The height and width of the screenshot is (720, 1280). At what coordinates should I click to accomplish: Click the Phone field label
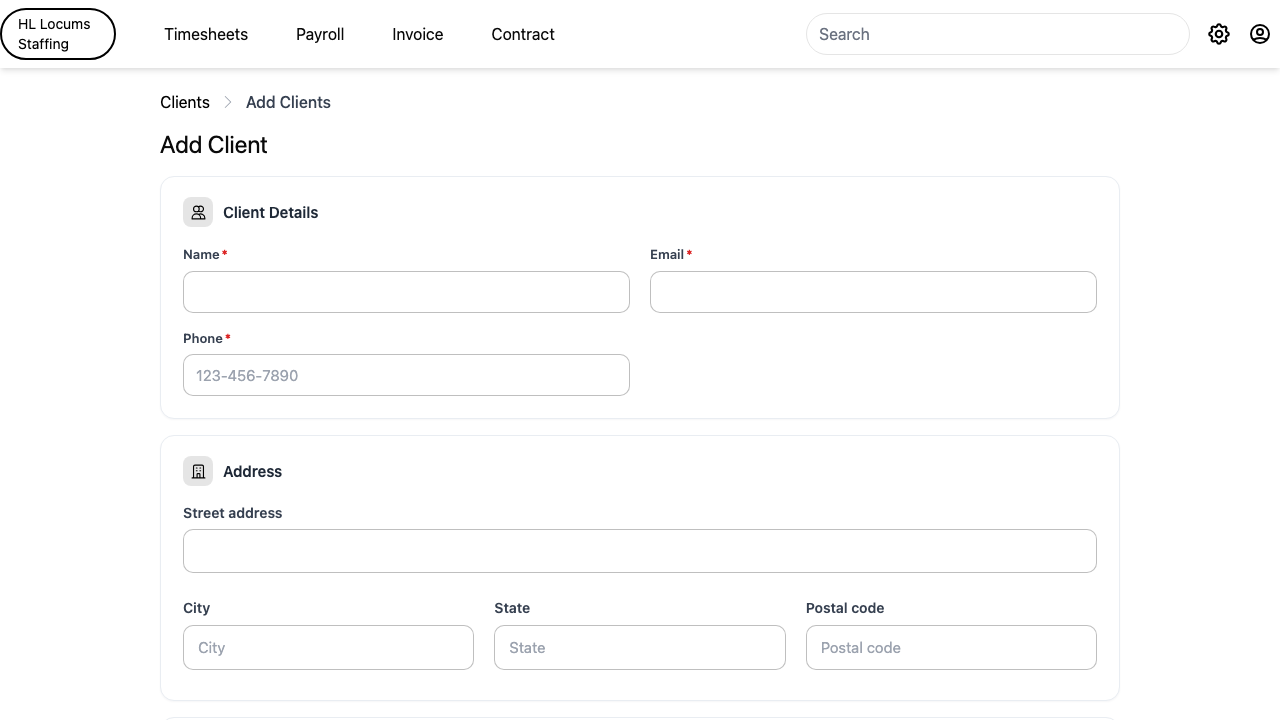(x=203, y=338)
